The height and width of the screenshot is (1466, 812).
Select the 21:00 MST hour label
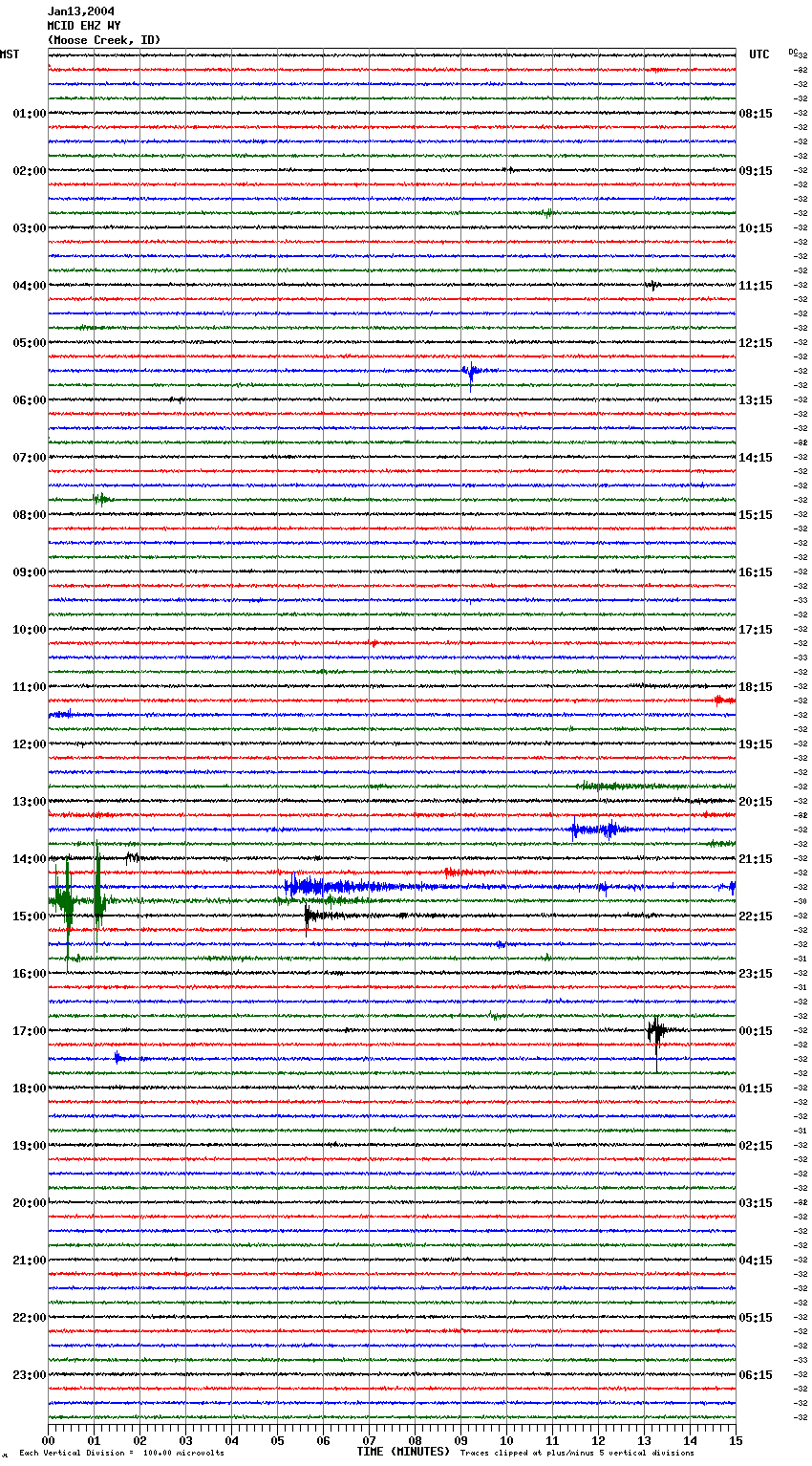pos(30,1261)
